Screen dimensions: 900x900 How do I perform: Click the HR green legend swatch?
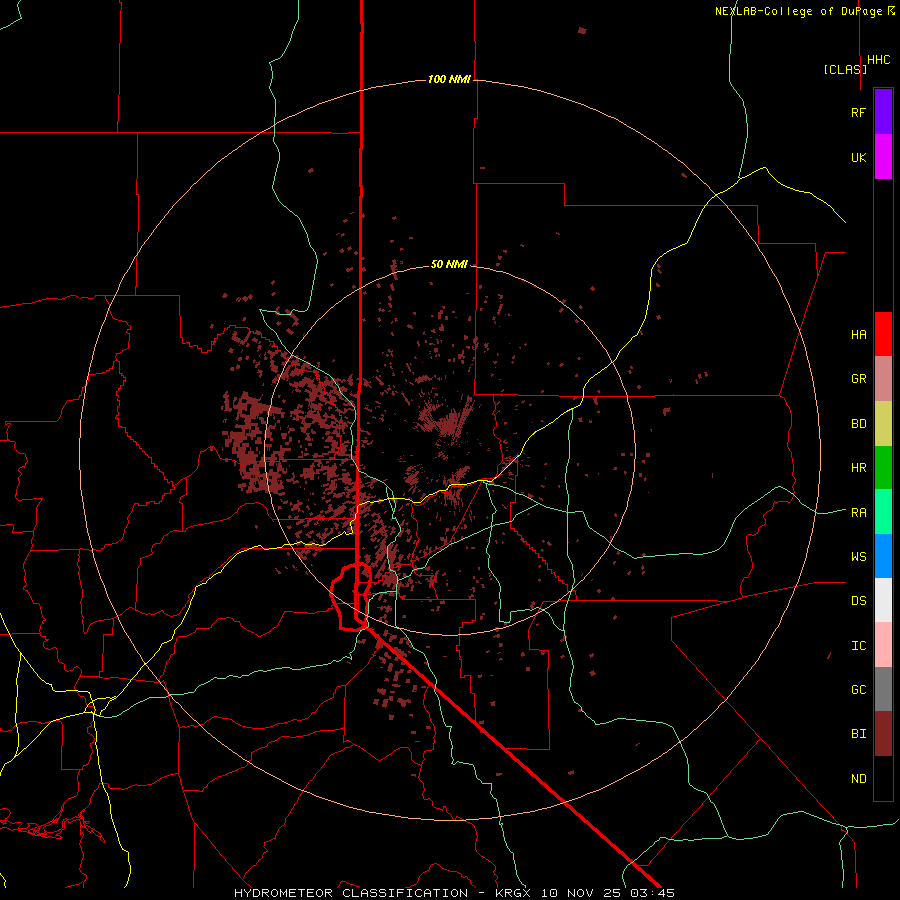[x=883, y=468]
